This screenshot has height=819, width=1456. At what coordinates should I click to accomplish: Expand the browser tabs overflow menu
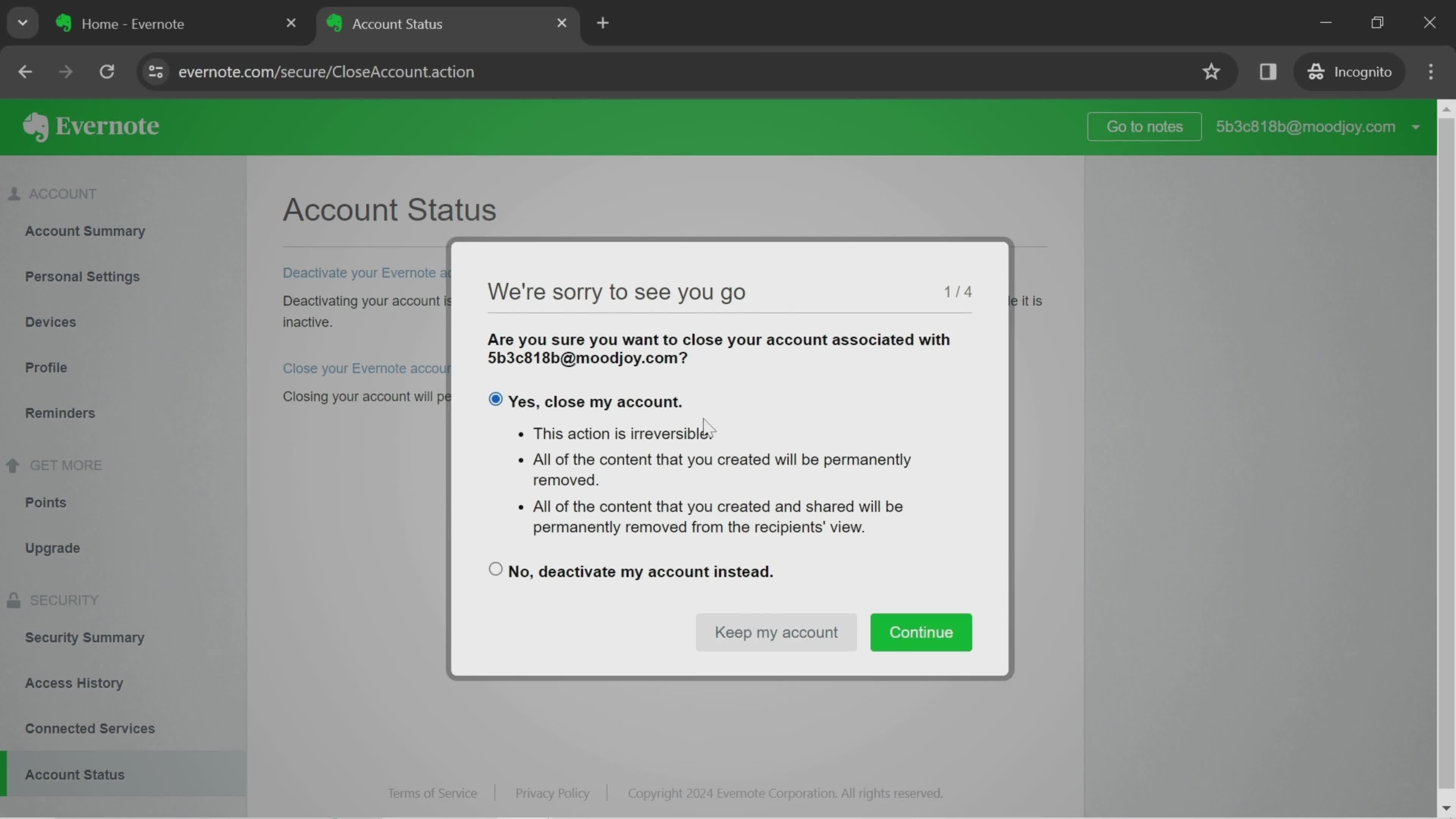[22, 22]
